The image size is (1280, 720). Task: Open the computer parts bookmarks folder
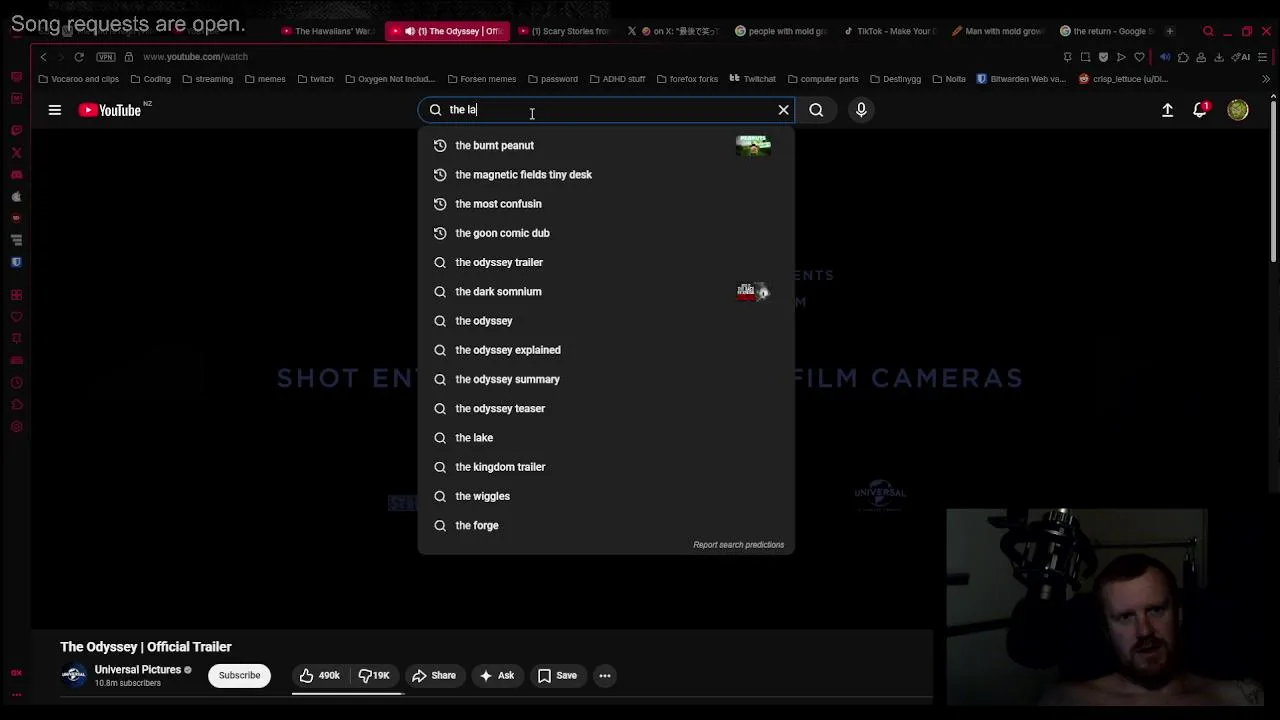[823, 79]
